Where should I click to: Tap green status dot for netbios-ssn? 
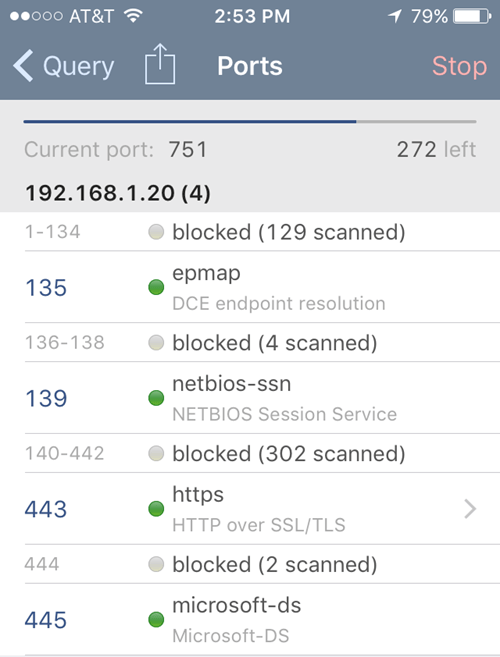(x=156, y=398)
